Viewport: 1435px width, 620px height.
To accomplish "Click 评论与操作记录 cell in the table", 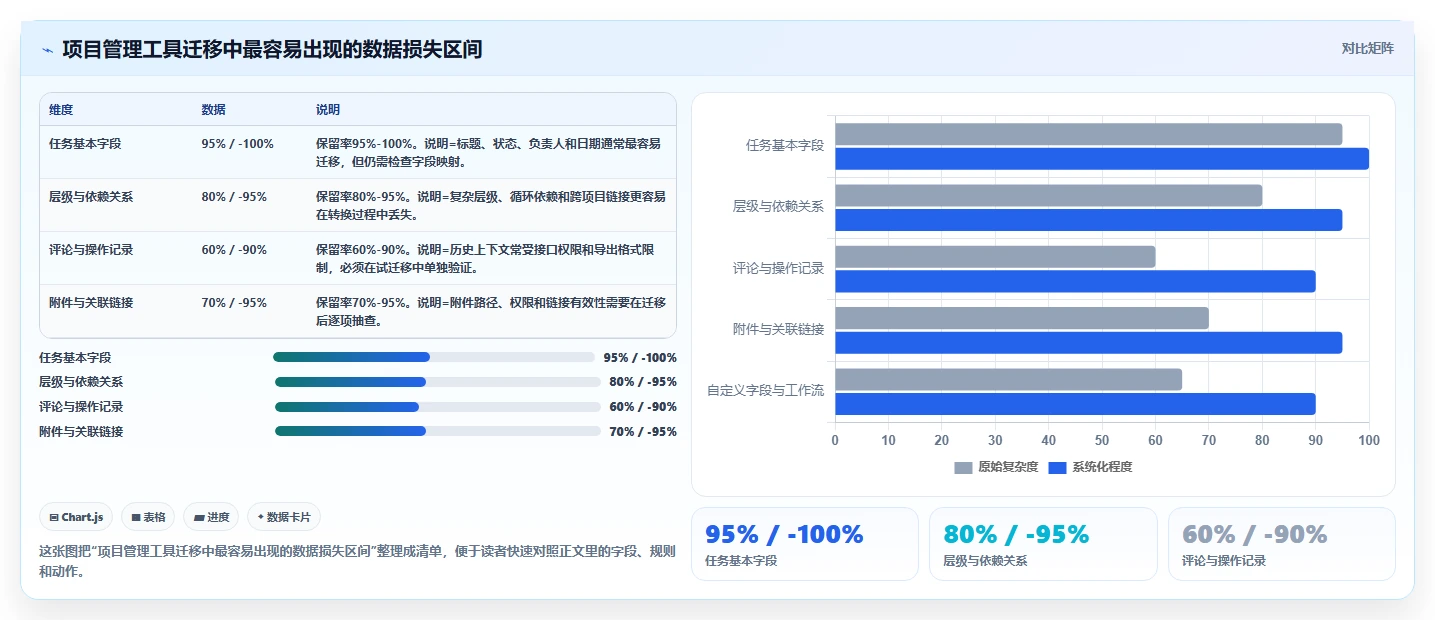I will [91, 250].
